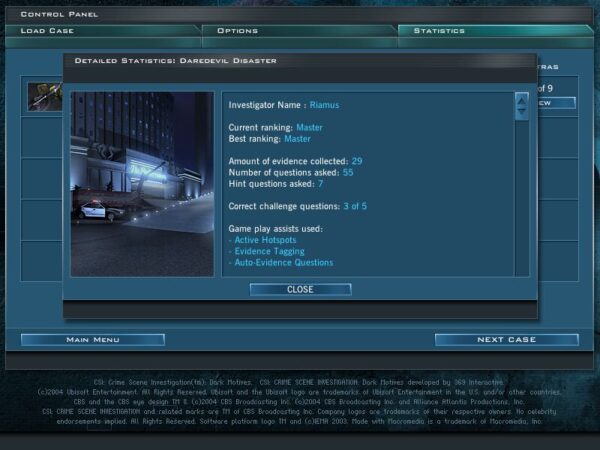Go to Main Menu

coord(93,340)
